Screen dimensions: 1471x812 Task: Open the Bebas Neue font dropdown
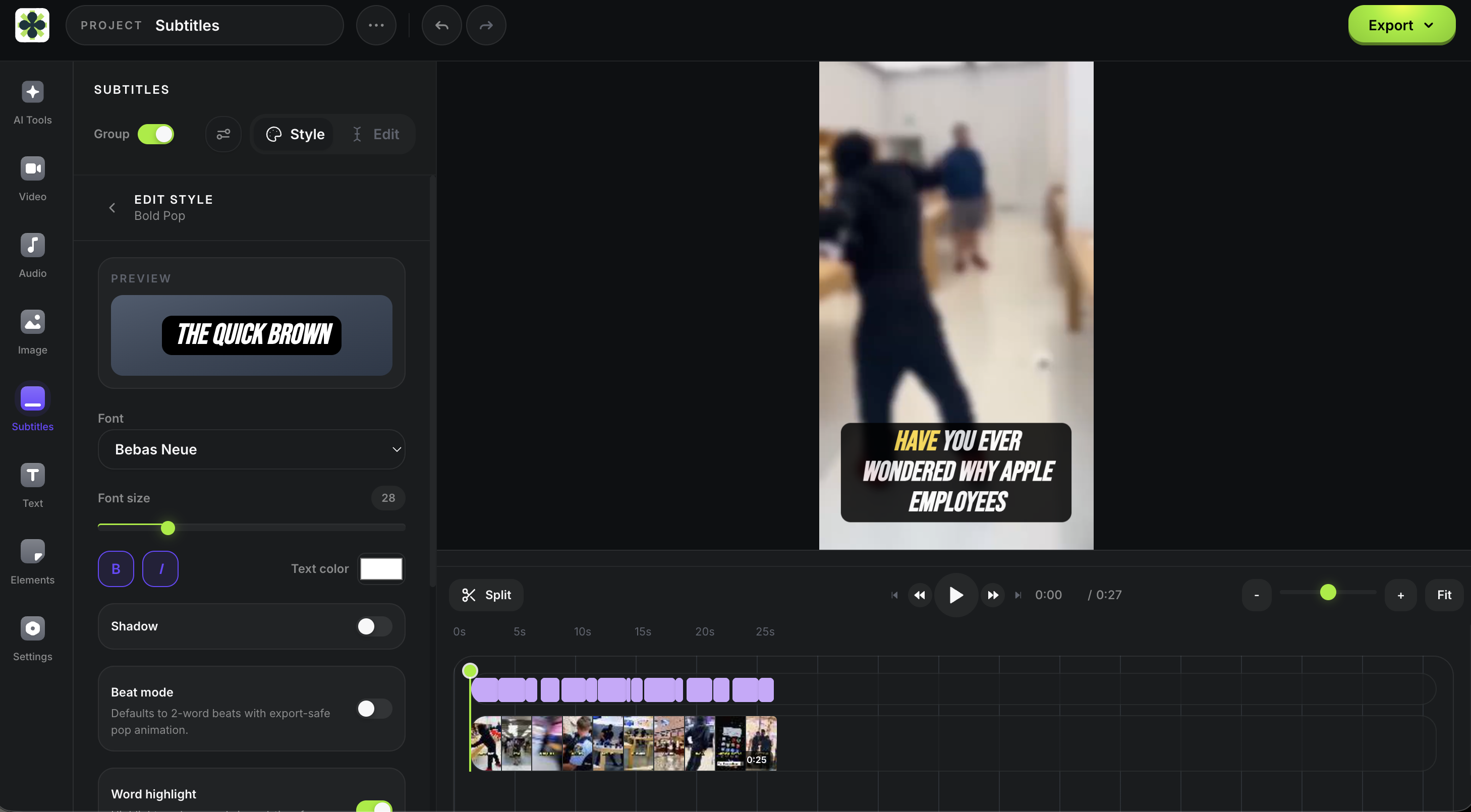(251, 449)
